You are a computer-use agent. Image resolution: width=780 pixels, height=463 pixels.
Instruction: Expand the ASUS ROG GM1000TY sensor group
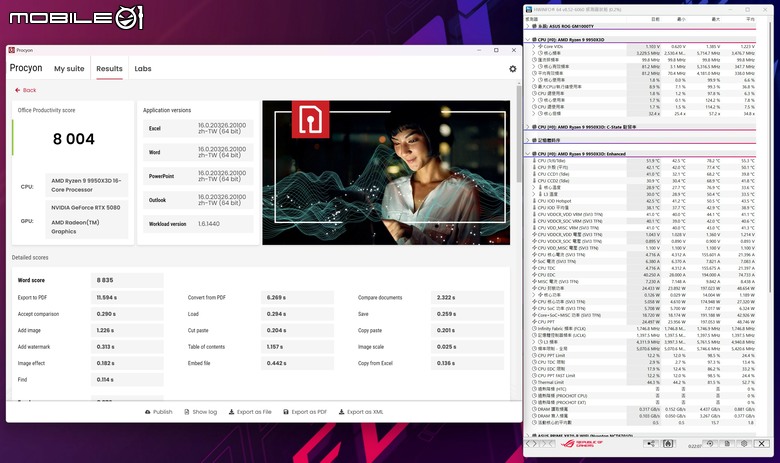[x=528, y=26]
